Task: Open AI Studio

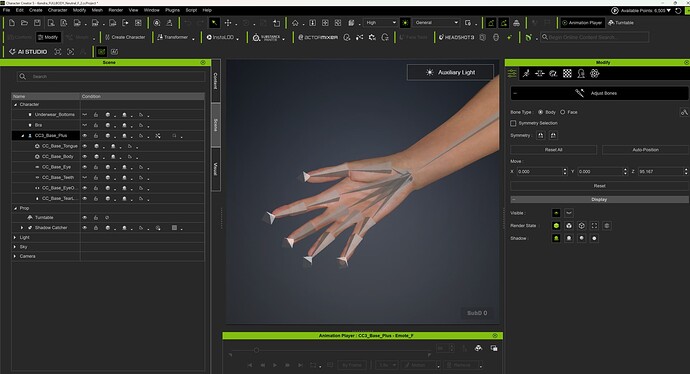Action: click(28, 52)
